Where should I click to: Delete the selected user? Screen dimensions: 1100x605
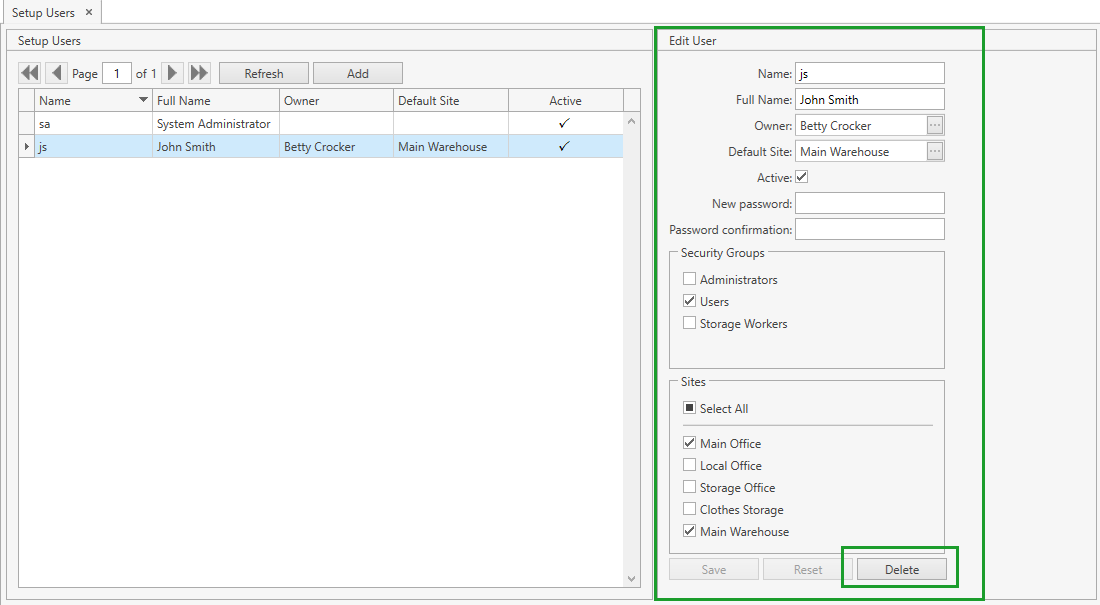coord(901,569)
